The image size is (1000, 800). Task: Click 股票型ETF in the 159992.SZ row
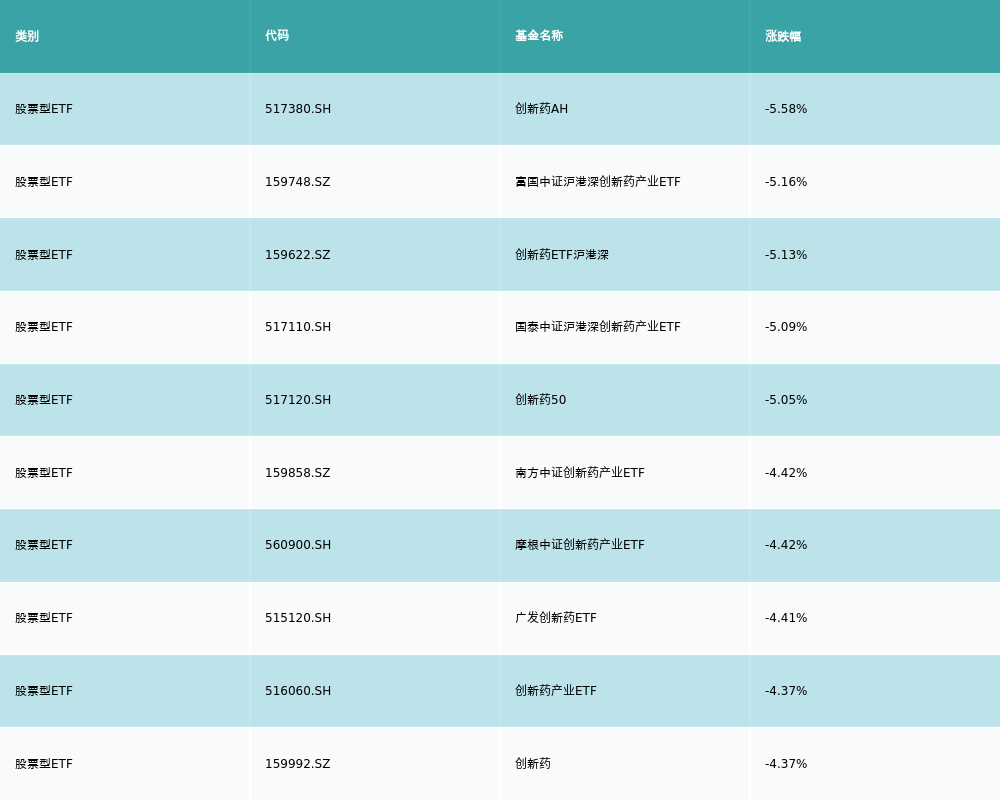(44, 764)
